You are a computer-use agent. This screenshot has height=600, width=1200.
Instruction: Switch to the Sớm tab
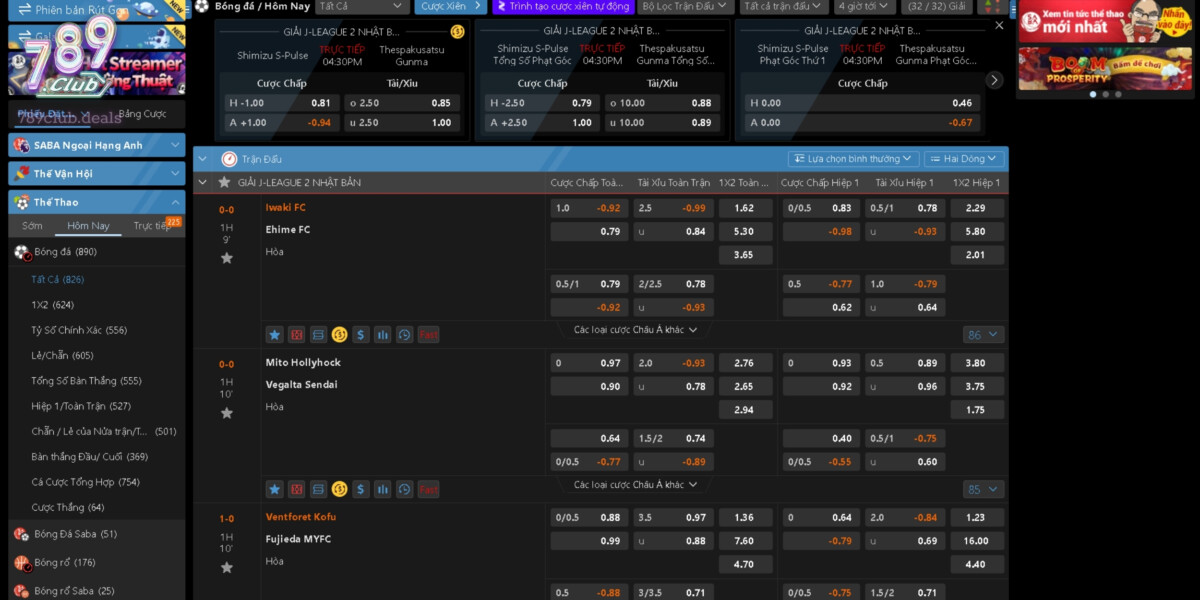[33, 226]
